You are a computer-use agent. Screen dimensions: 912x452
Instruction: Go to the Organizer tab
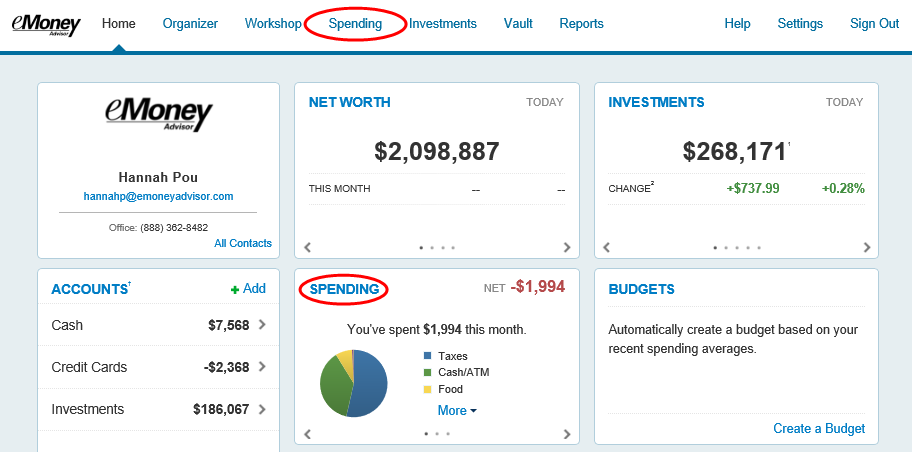[190, 24]
